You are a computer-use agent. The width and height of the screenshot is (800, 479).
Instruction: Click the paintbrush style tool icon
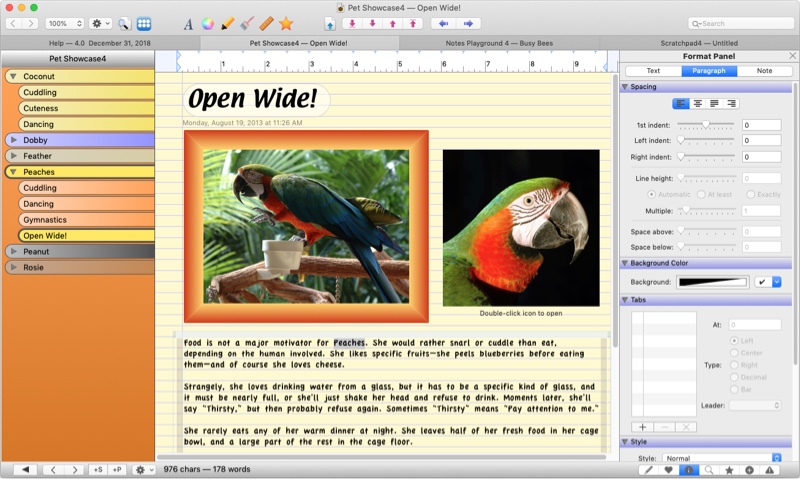tap(247, 23)
